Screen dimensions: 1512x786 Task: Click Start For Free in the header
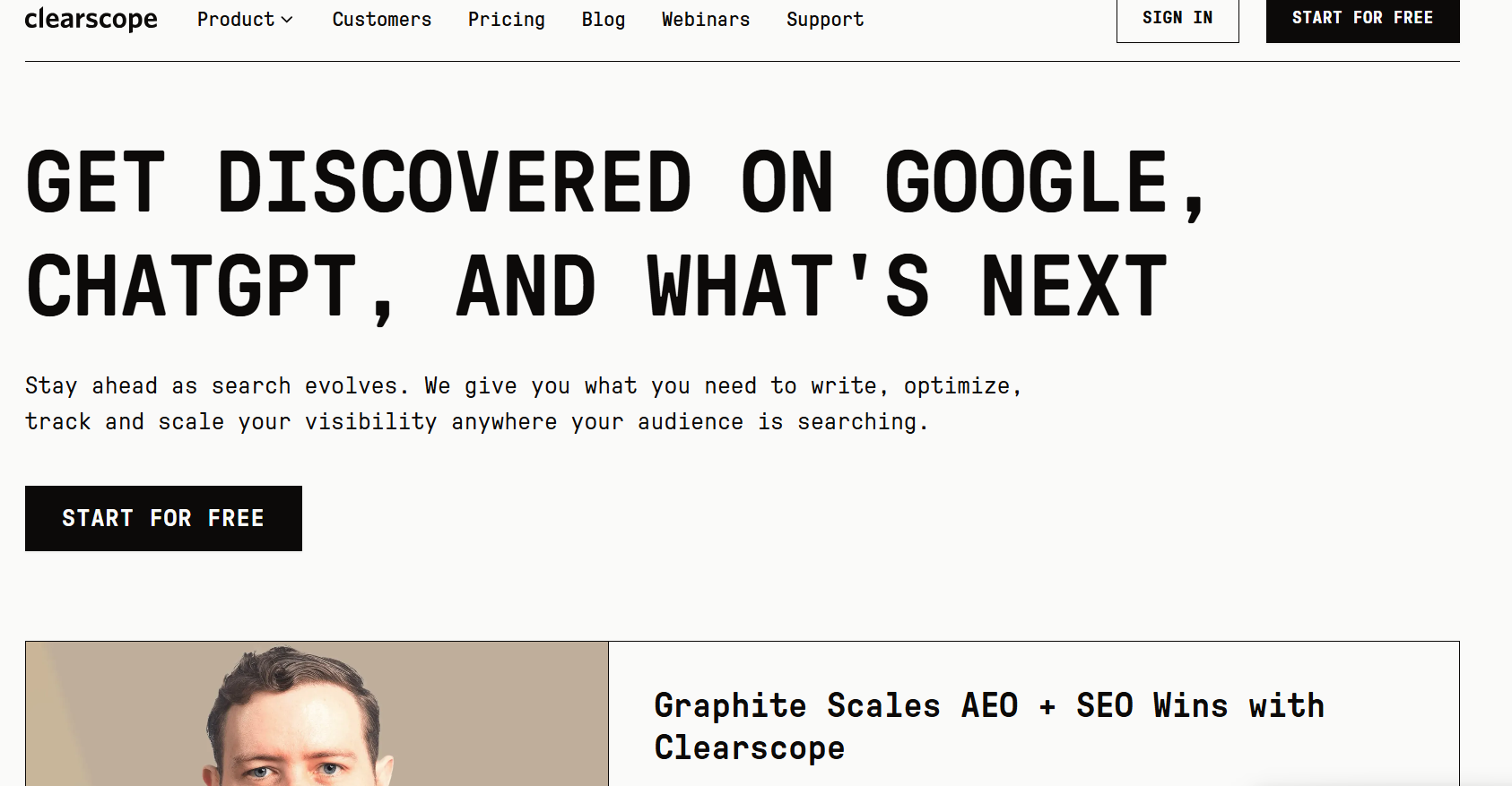click(x=1363, y=19)
